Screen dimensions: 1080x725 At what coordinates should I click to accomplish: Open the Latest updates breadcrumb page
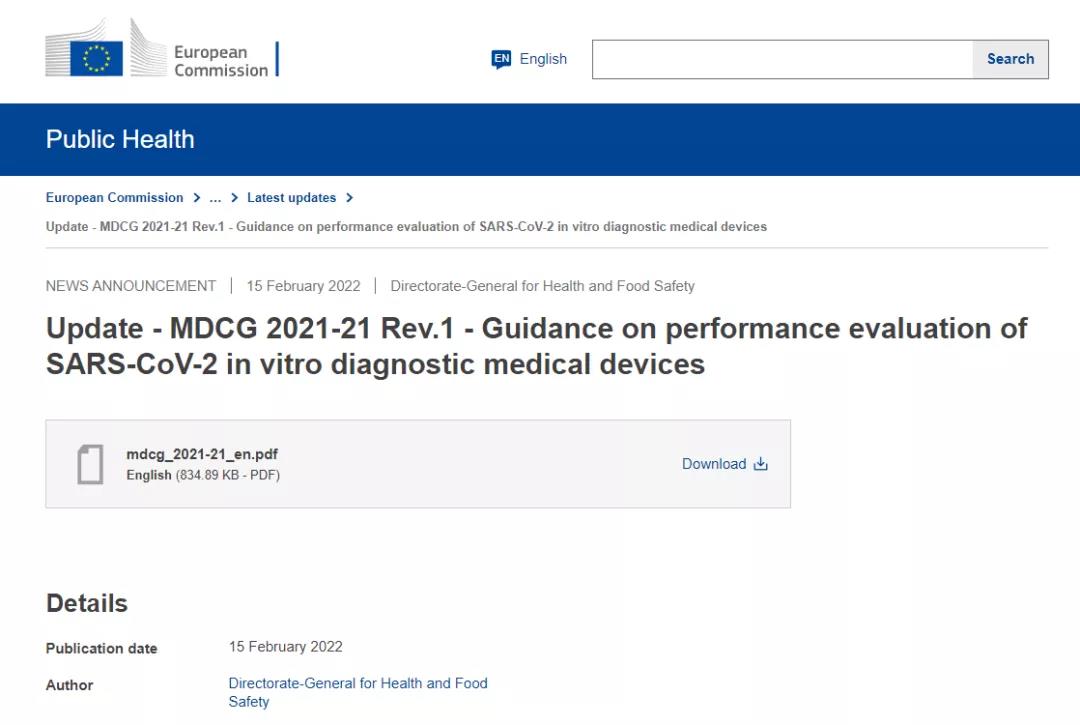point(291,197)
